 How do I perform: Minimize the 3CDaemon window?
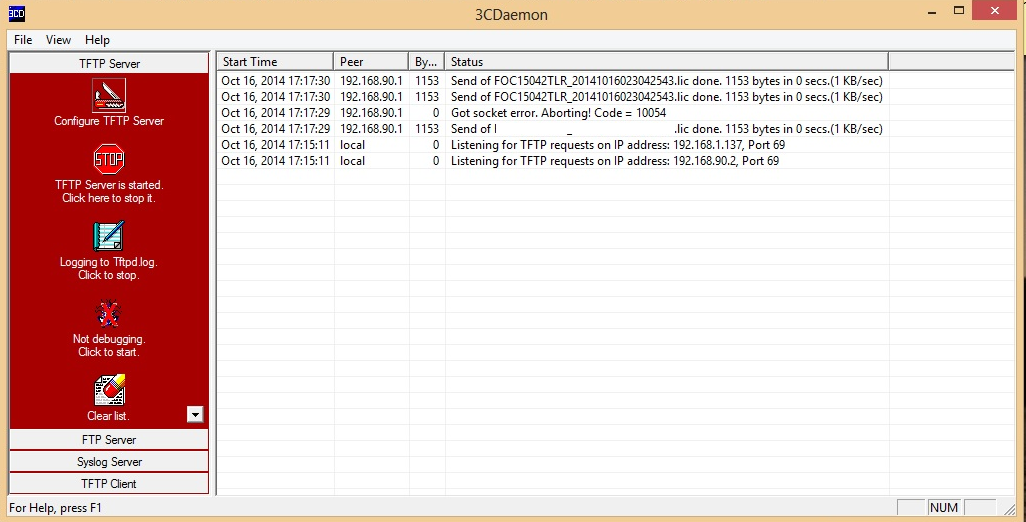coord(932,11)
